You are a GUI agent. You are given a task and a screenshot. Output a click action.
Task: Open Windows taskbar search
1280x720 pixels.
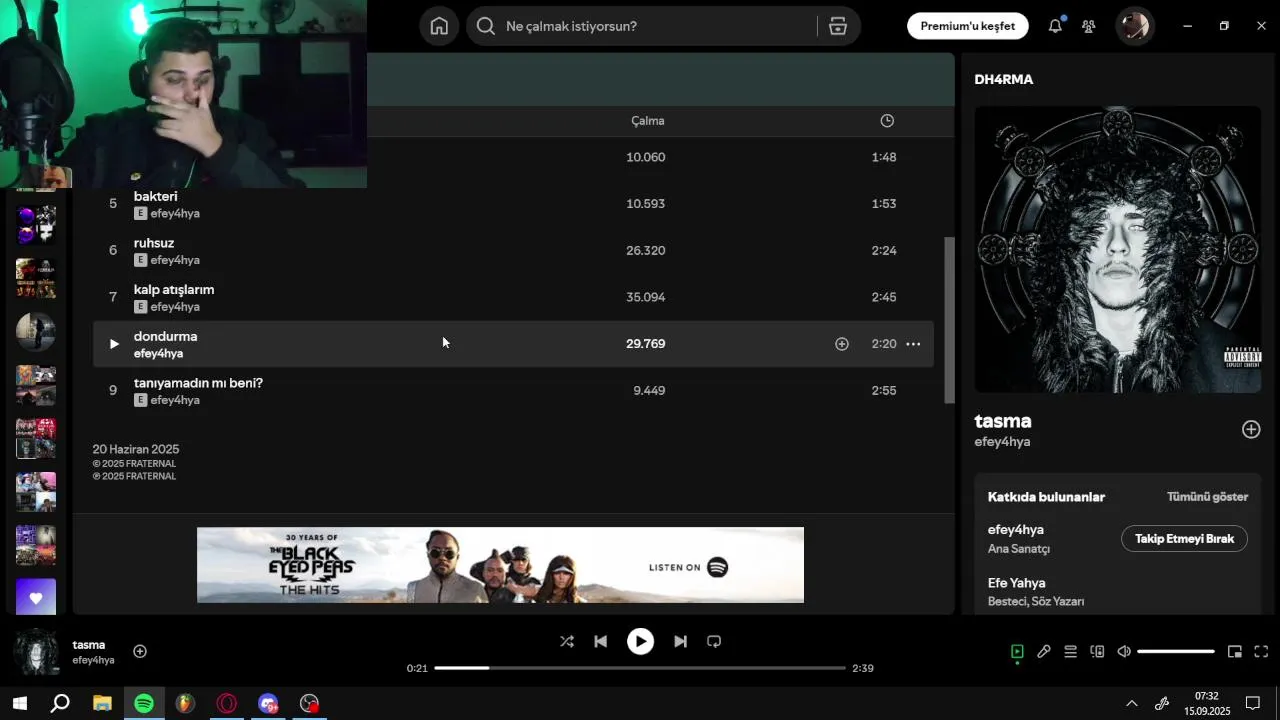(60, 703)
